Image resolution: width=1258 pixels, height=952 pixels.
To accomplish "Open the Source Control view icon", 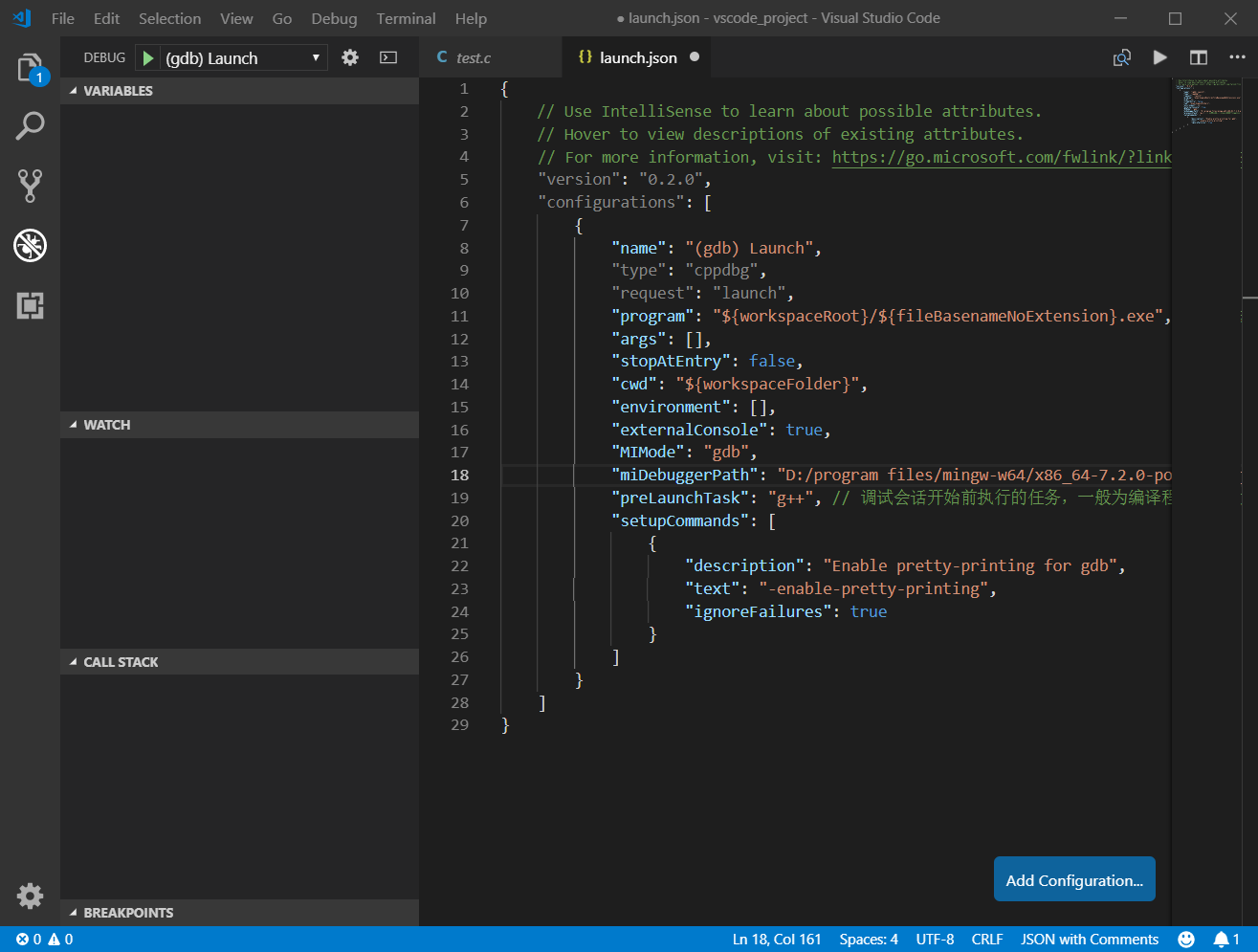I will coord(30,186).
